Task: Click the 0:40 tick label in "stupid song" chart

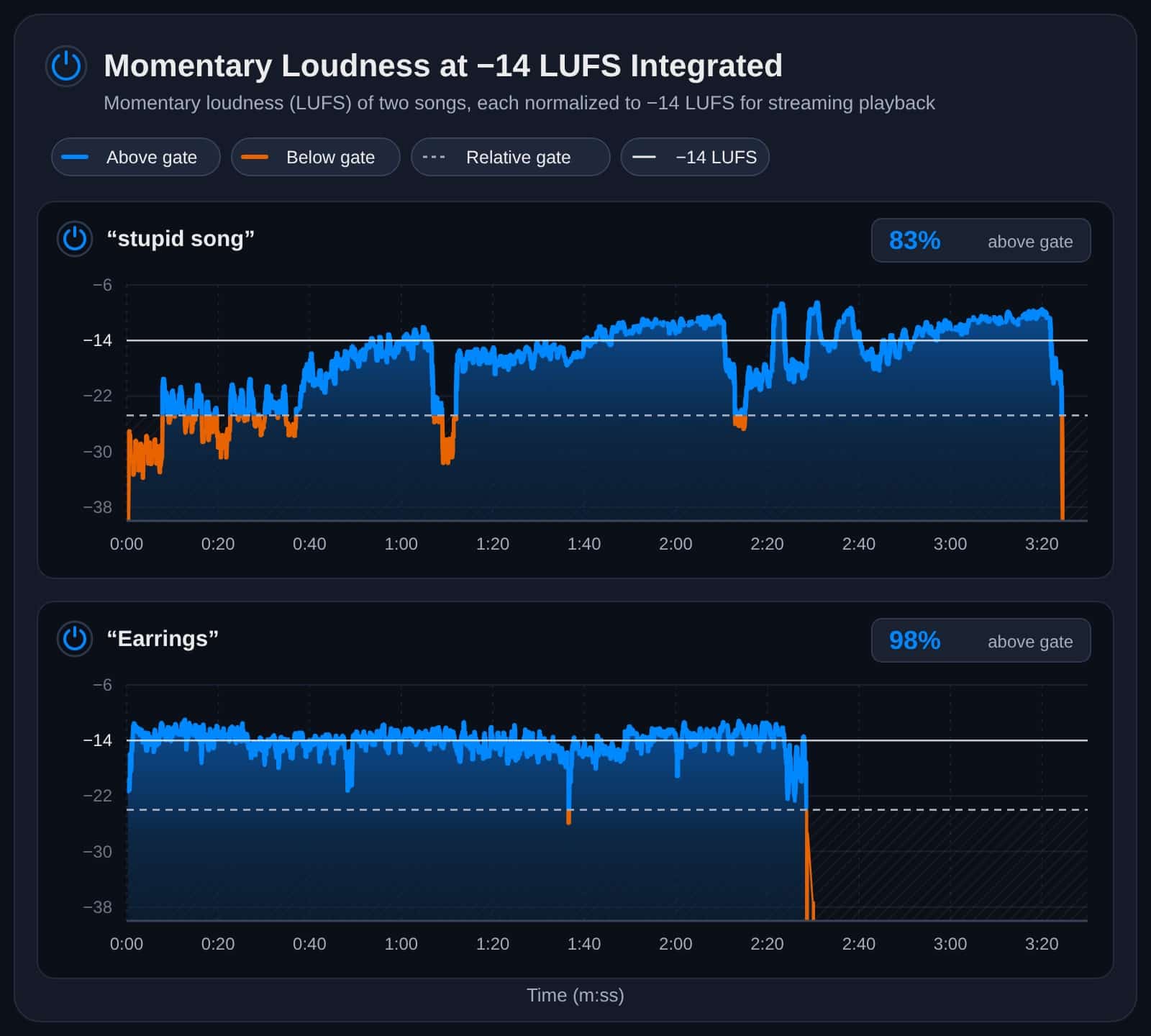Action: [309, 544]
